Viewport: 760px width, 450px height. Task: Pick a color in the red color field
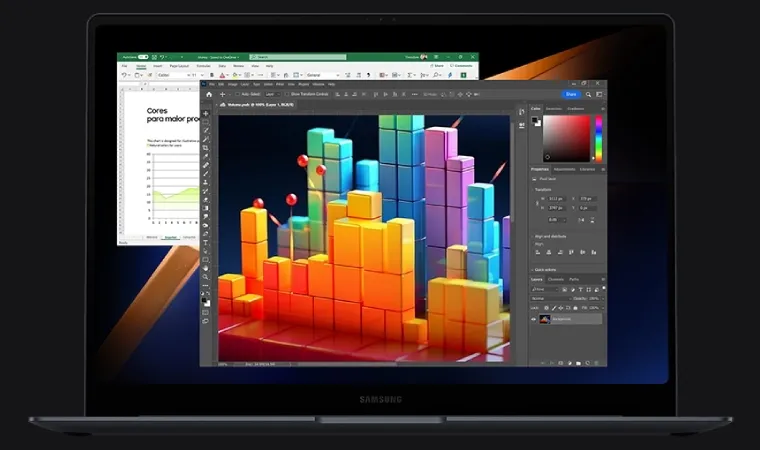click(x=566, y=139)
